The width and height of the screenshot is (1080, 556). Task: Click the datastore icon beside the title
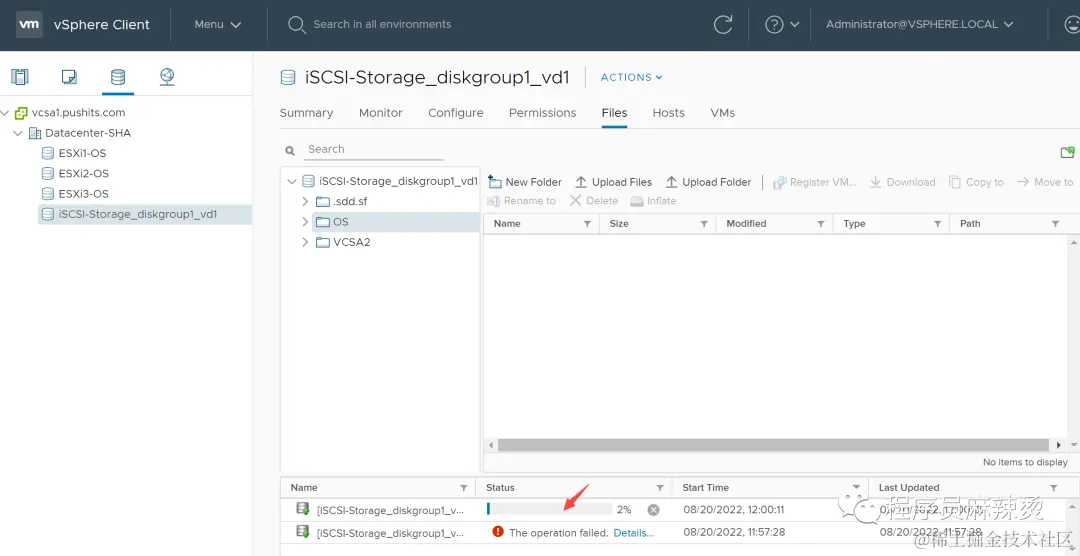pyautogui.click(x=288, y=78)
